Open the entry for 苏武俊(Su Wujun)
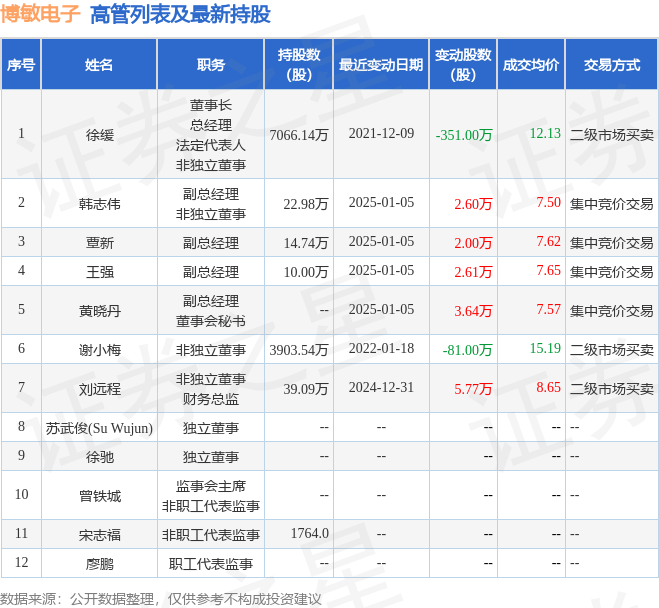The width and height of the screenshot is (659, 608). [99, 427]
